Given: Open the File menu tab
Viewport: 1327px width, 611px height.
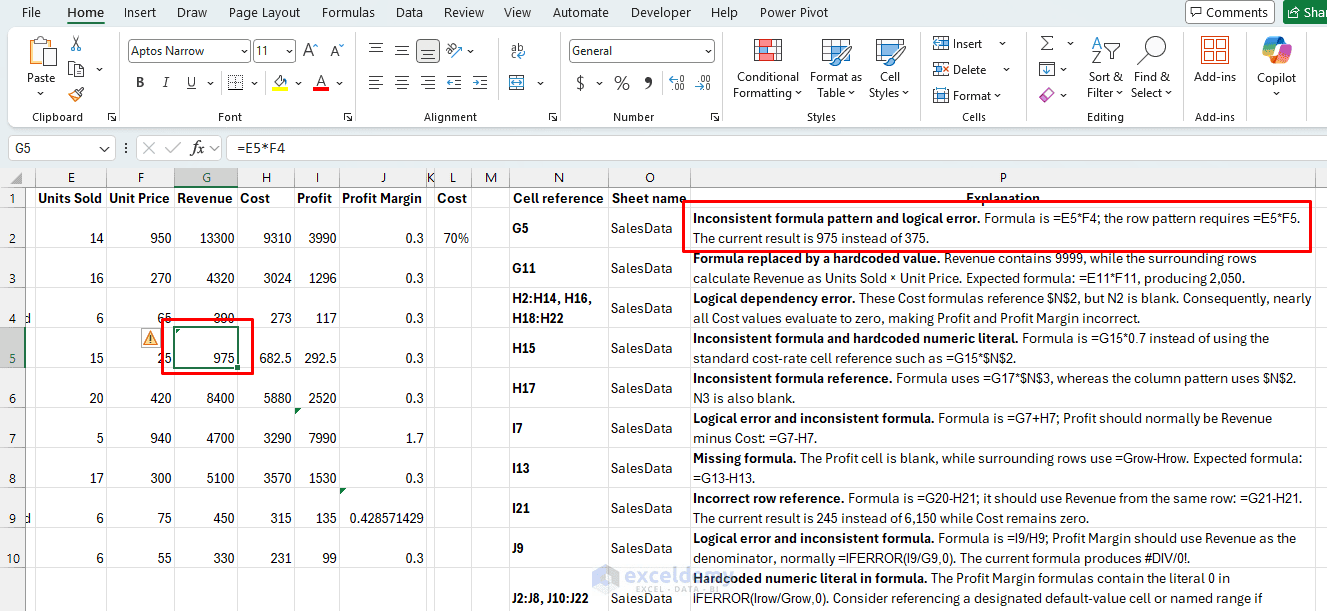Looking at the screenshot, I should coord(31,12).
